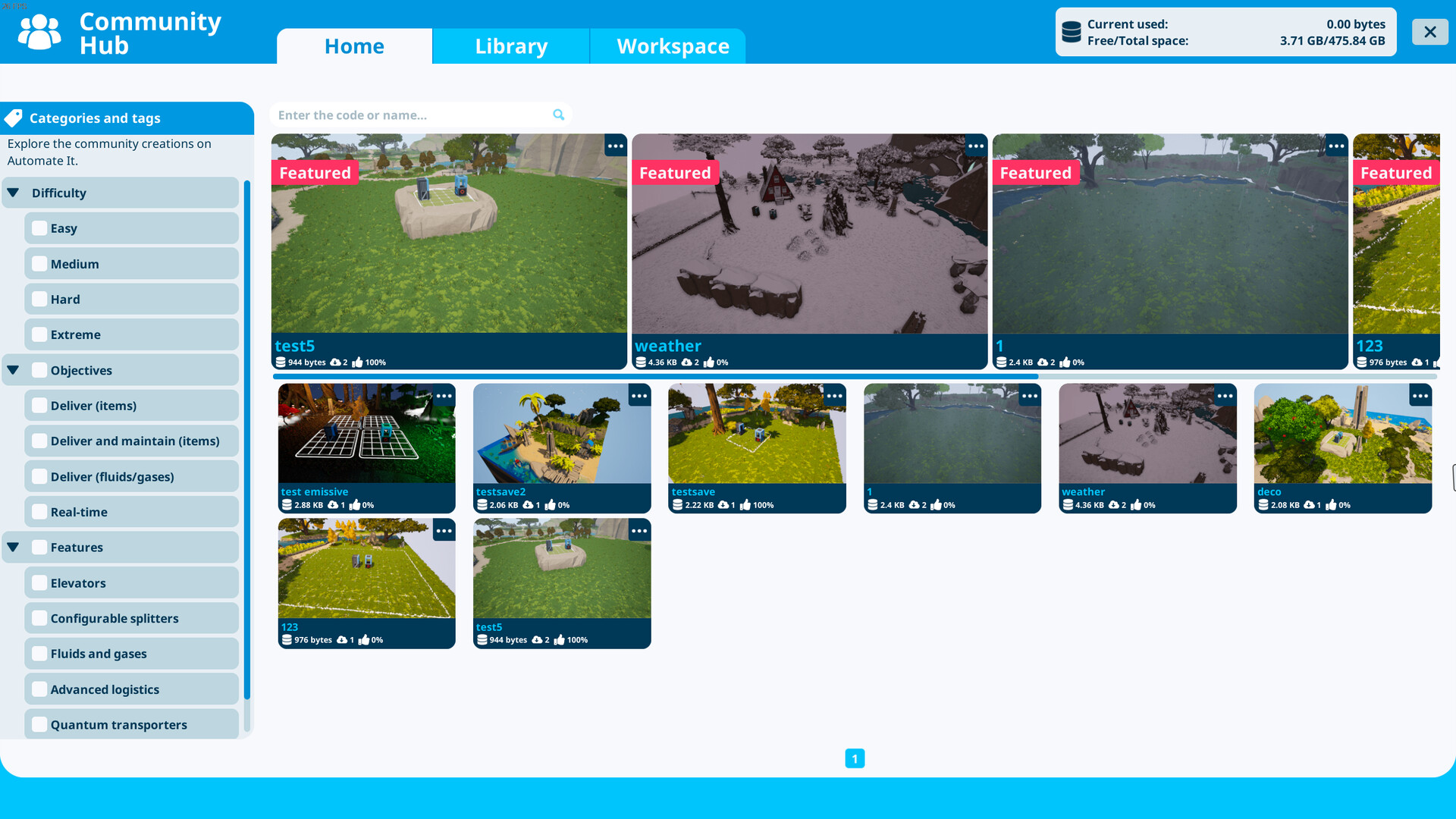This screenshot has width=1456, height=819.
Task: Click the magnifying glass search icon
Action: [558, 114]
